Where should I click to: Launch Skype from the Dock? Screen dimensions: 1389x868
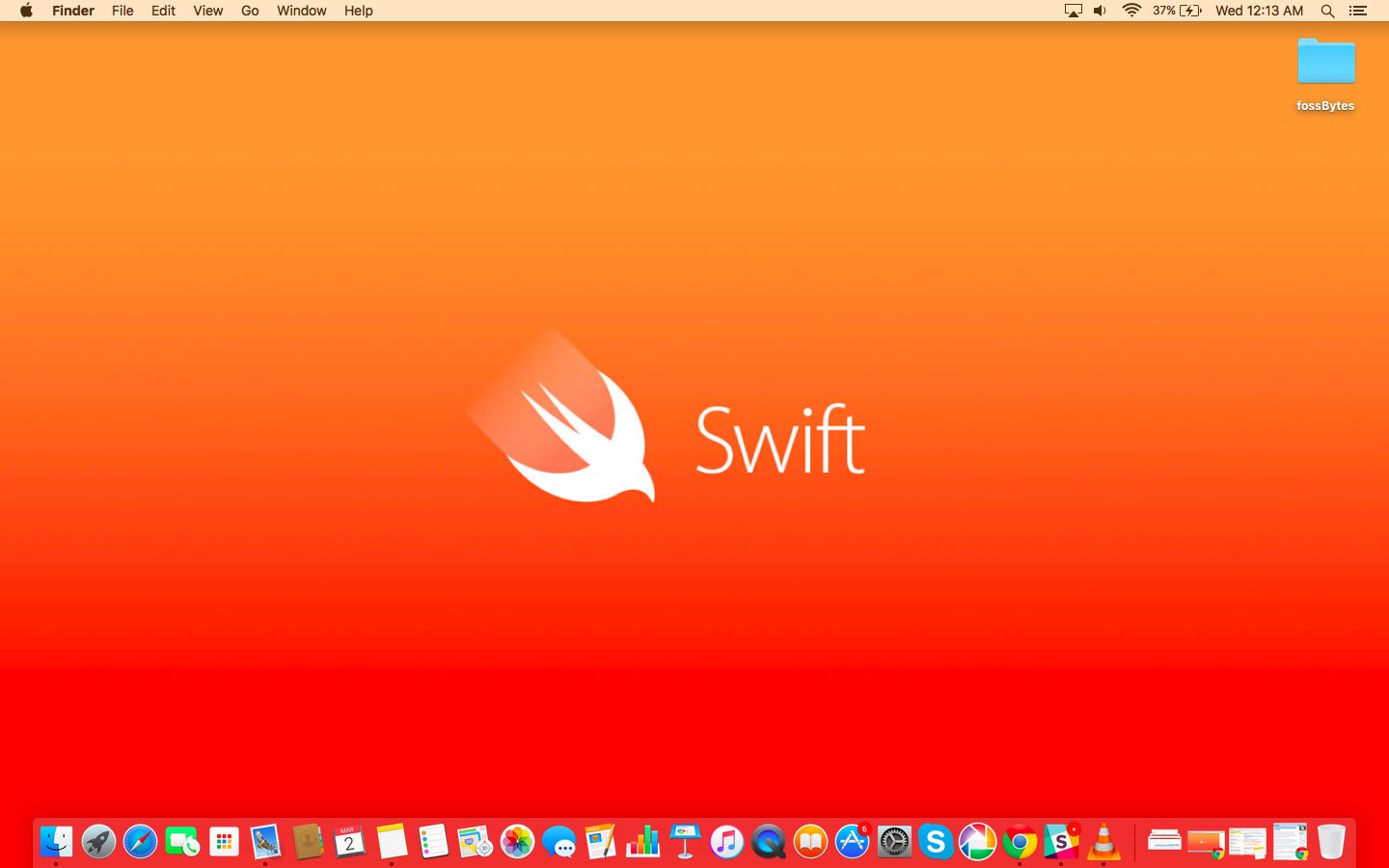tap(936, 842)
